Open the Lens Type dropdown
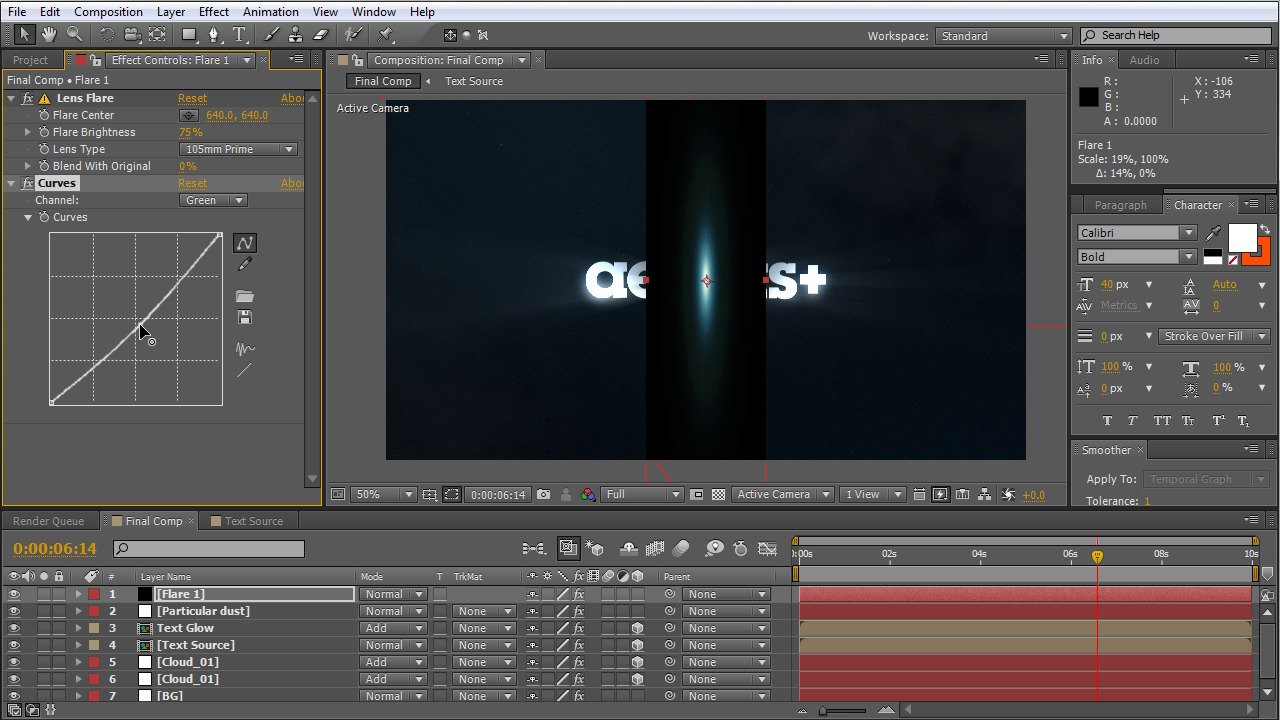Image resolution: width=1280 pixels, height=720 pixels. [x=239, y=149]
